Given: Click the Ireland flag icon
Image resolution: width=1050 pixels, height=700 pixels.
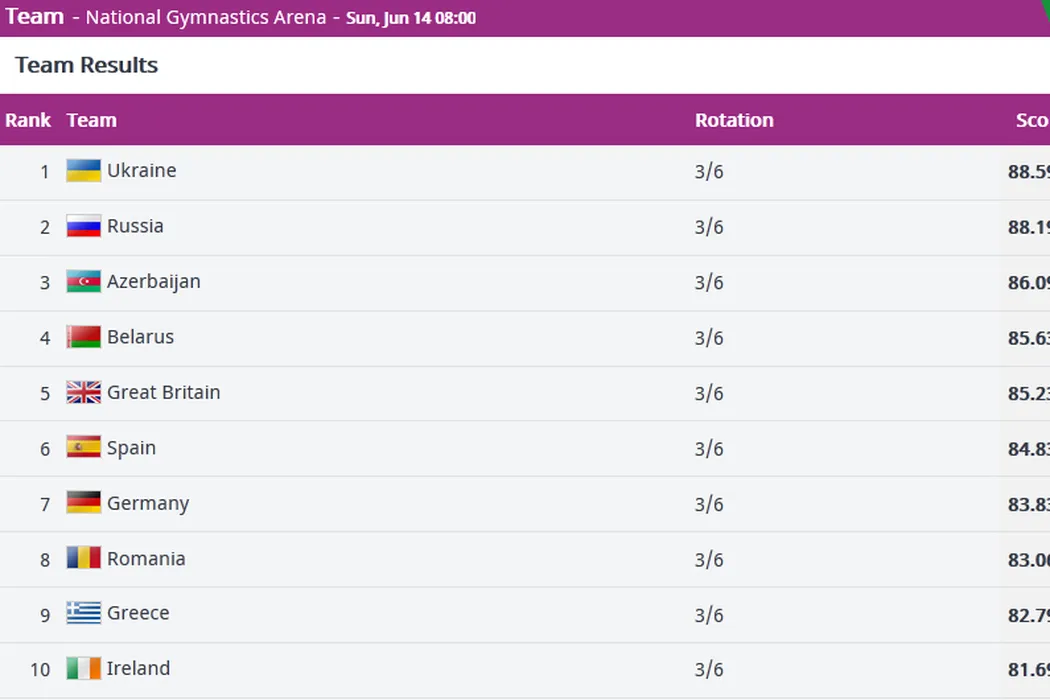Looking at the screenshot, I should click(x=84, y=668).
